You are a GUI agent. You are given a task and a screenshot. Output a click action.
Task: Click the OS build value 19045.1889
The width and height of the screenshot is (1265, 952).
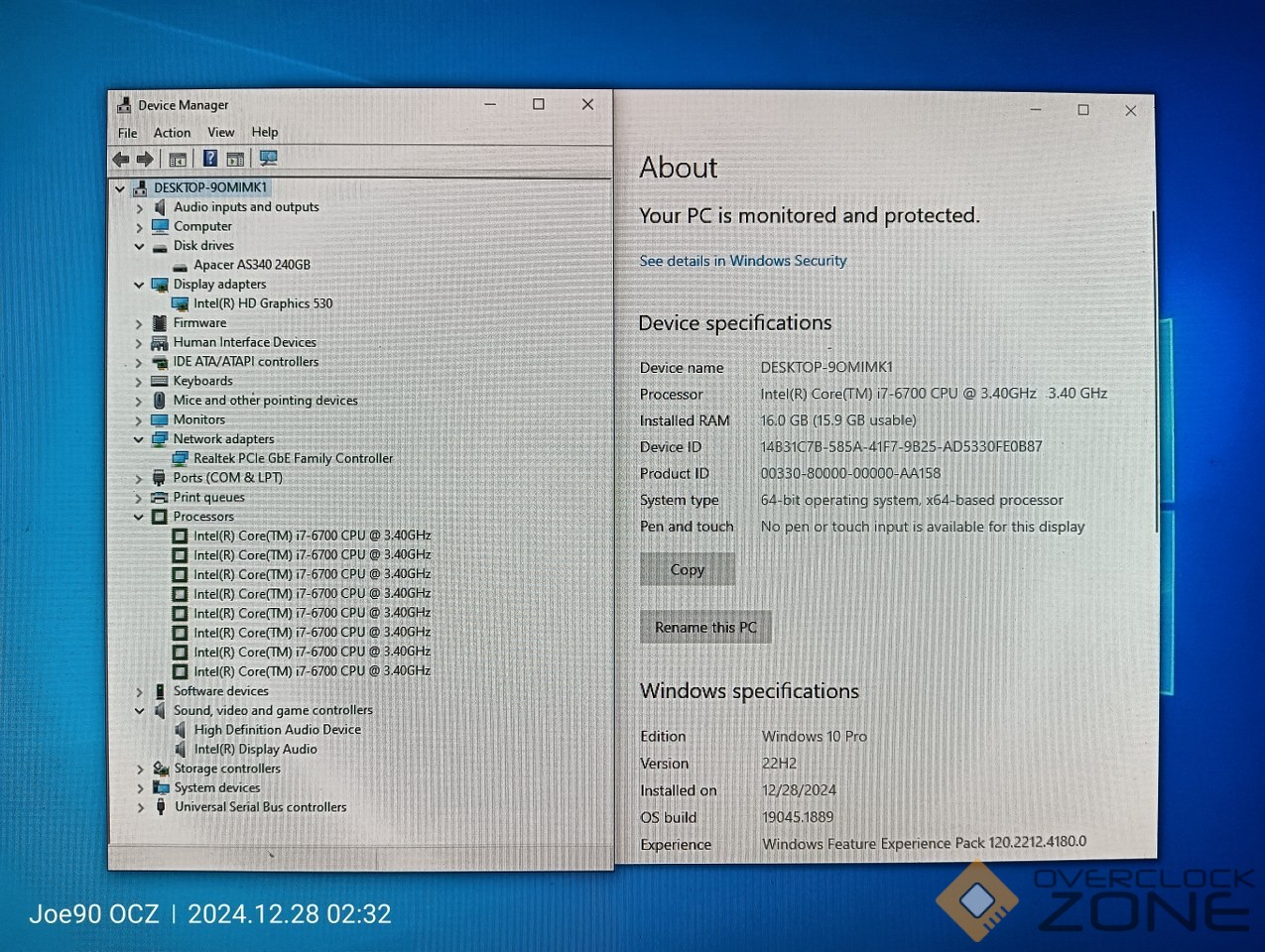pos(798,818)
